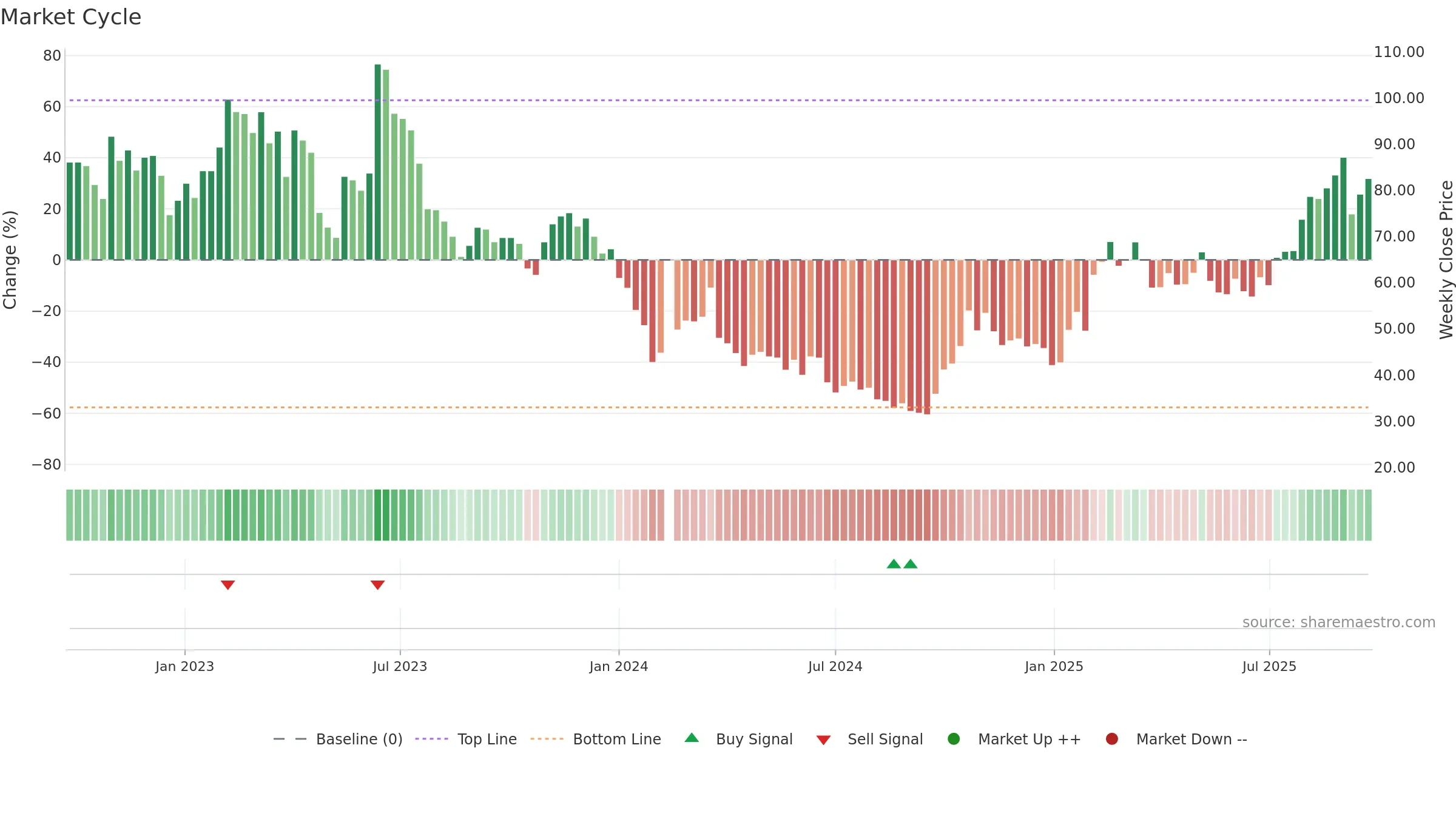Click the Weekly Close Price axis title
This screenshot has height=819, width=1456.
[x=1446, y=260]
